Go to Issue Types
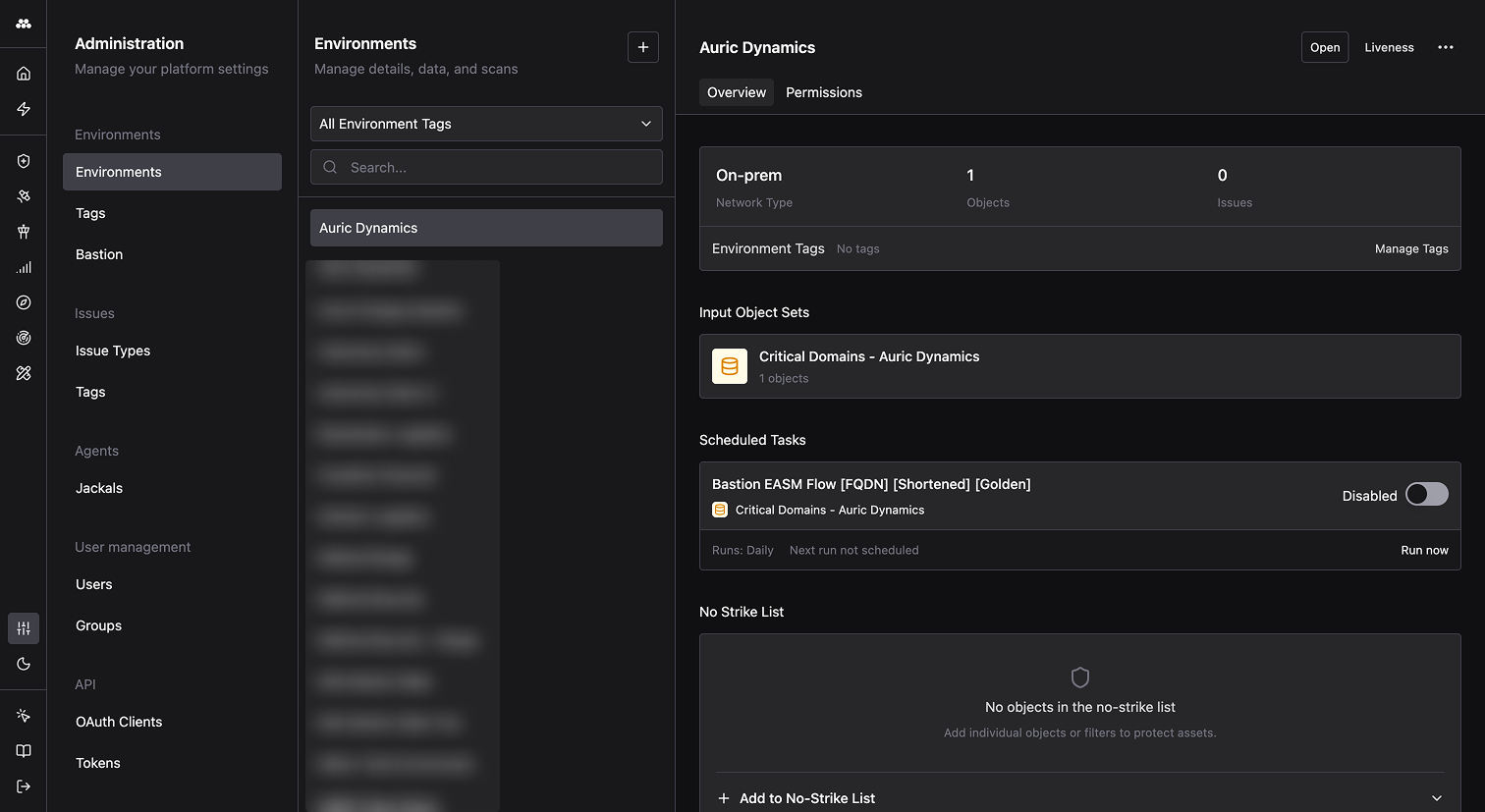The image size is (1485, 812). coord(113,351)
